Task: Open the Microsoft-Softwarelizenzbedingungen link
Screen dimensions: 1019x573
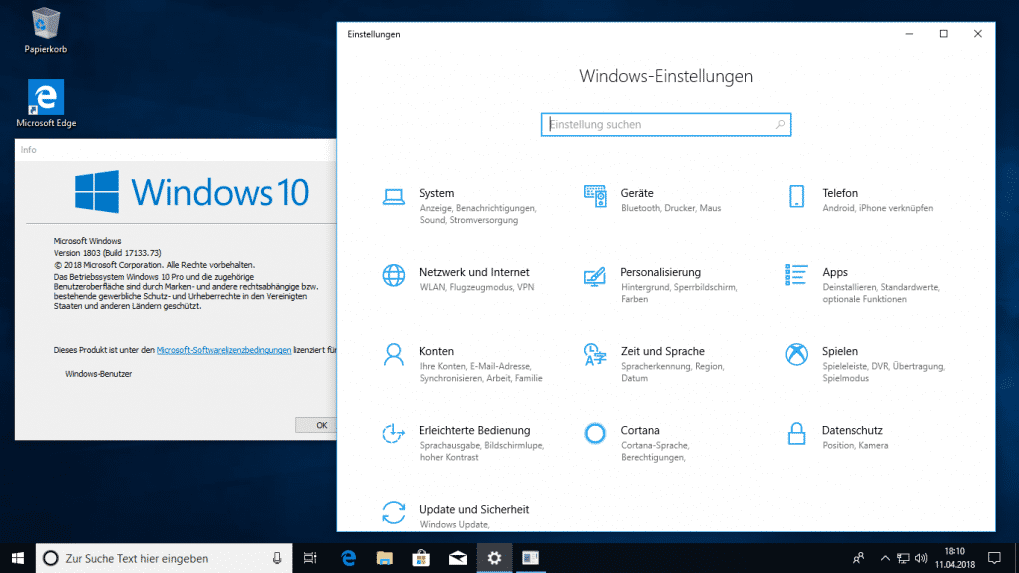Action: coord(224,350)
